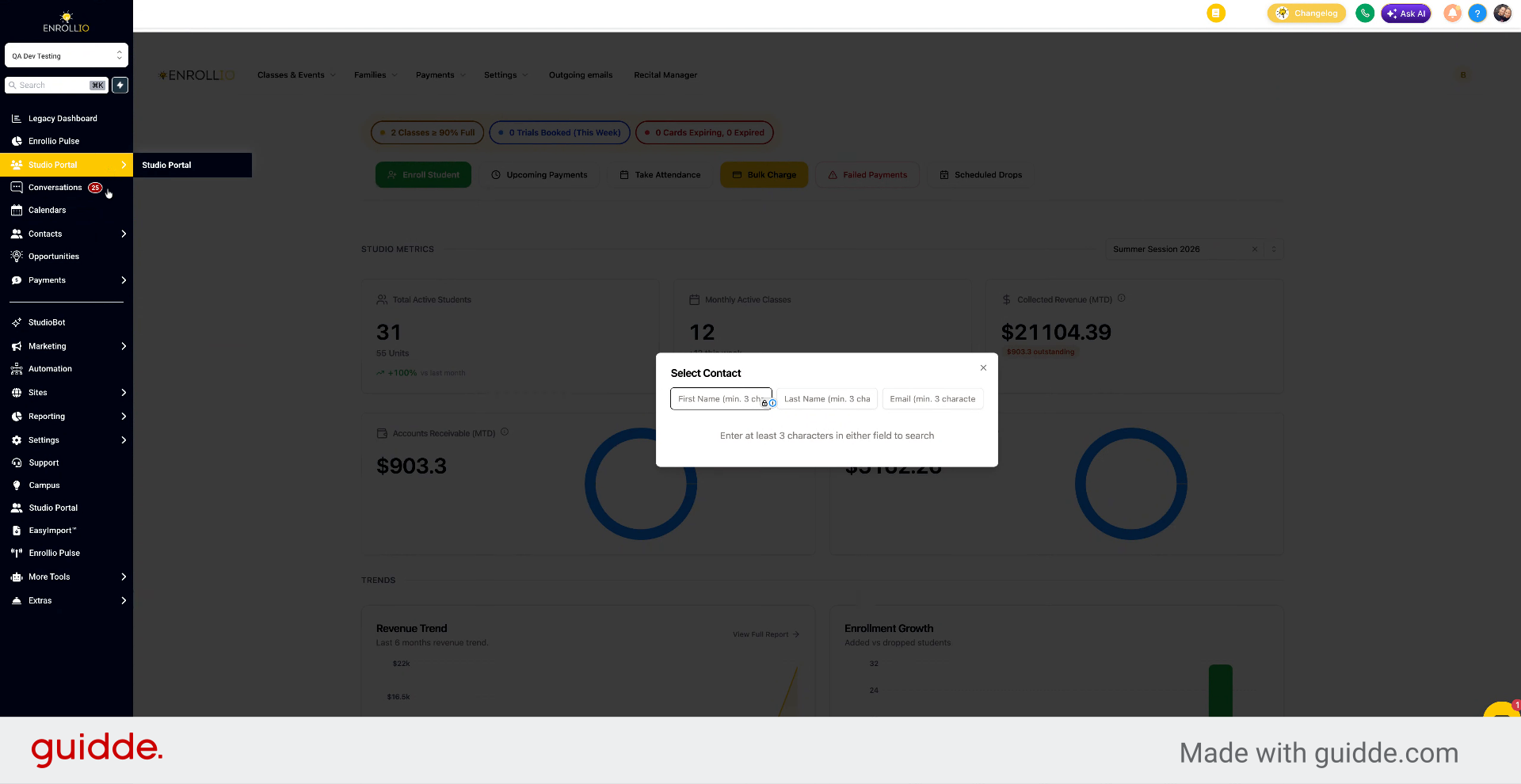1521x784 pixels.
Task: Expand the Studio Portal sidebar submenu
Action: click(x=124, y=165)
